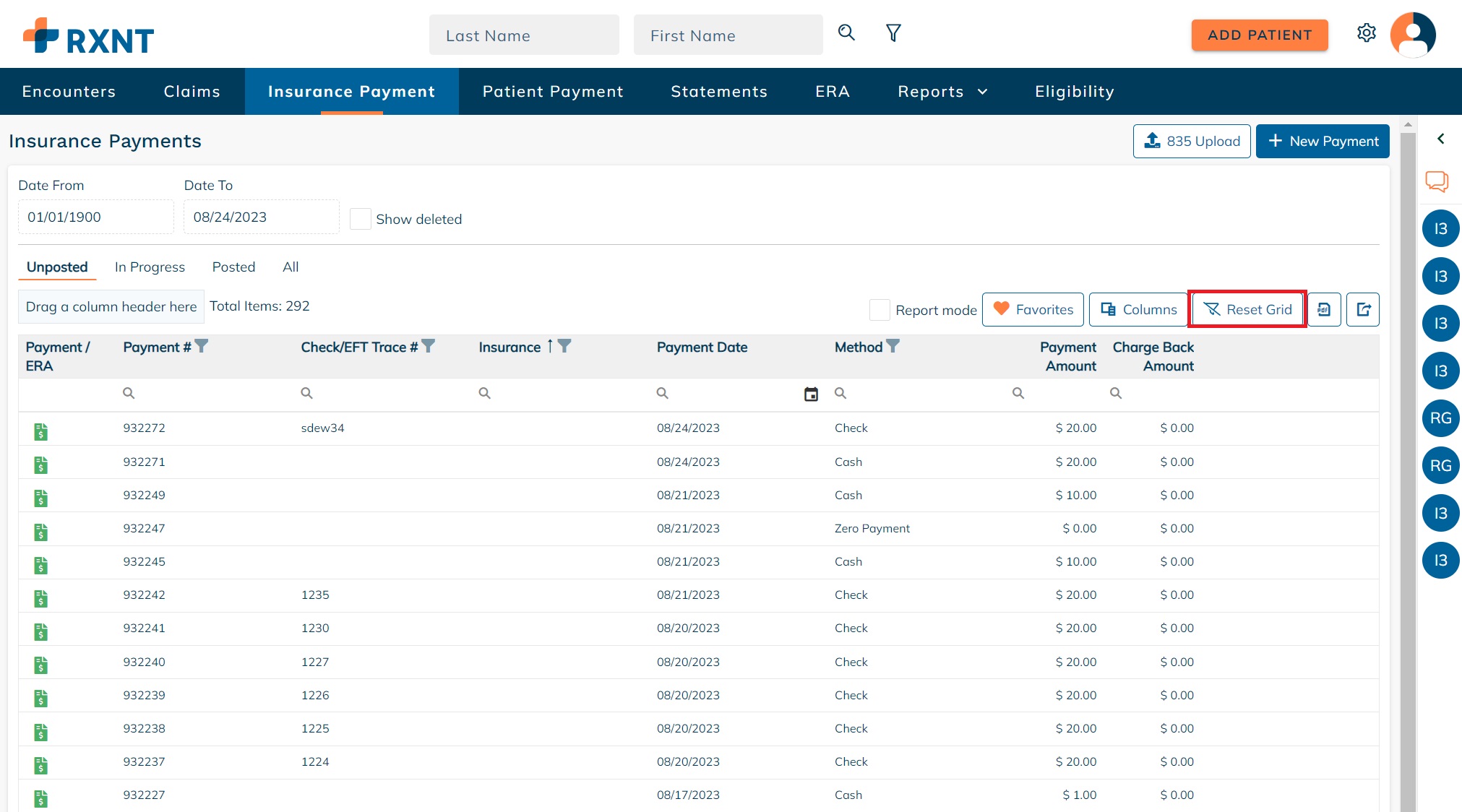This screenshot has height=812, width=1462.
Task: Collapse the right sidebar with chevron arrow
Action: pos(1440,139)
